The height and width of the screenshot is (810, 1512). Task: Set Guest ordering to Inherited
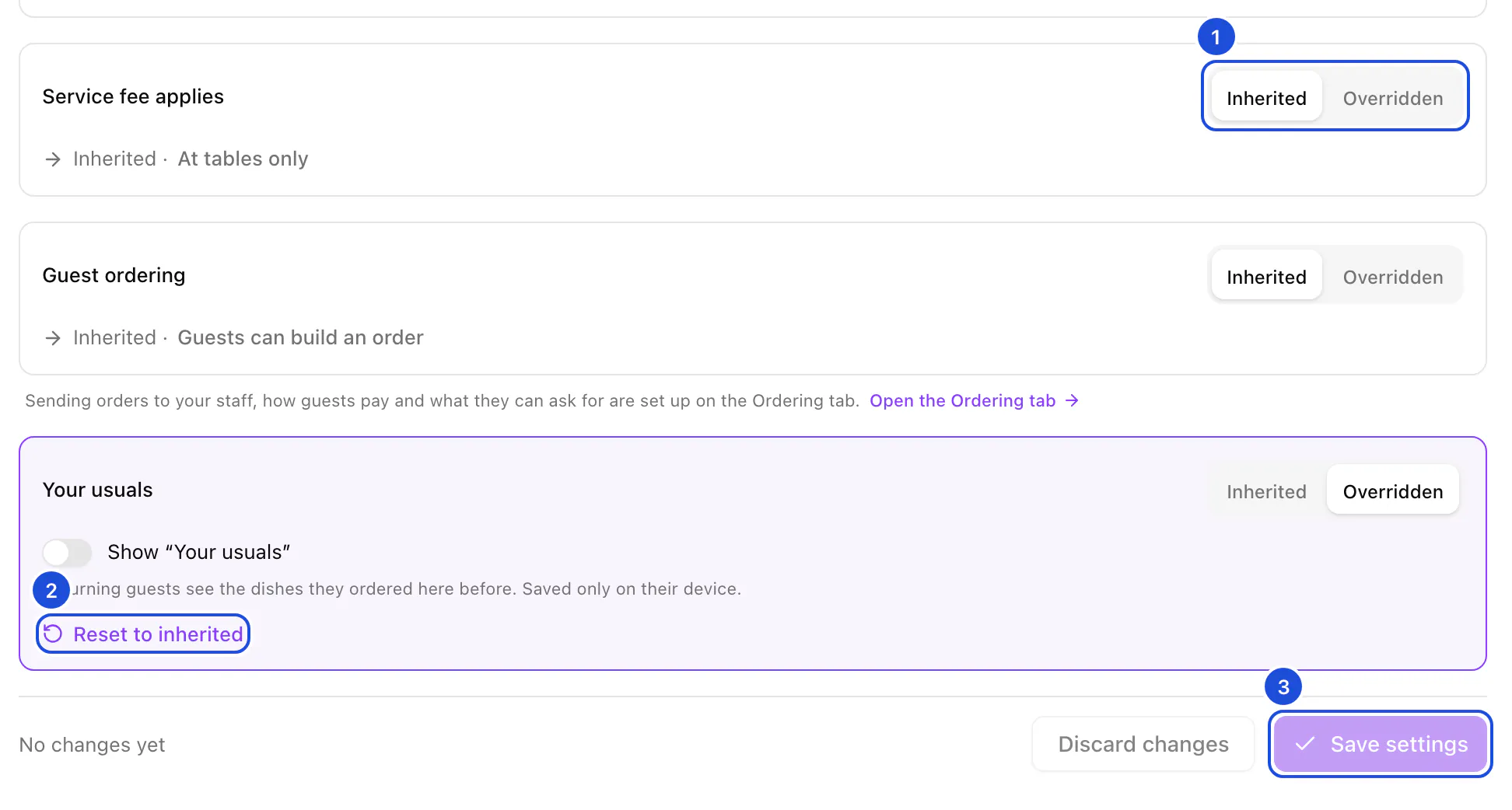coord(1266,277)
